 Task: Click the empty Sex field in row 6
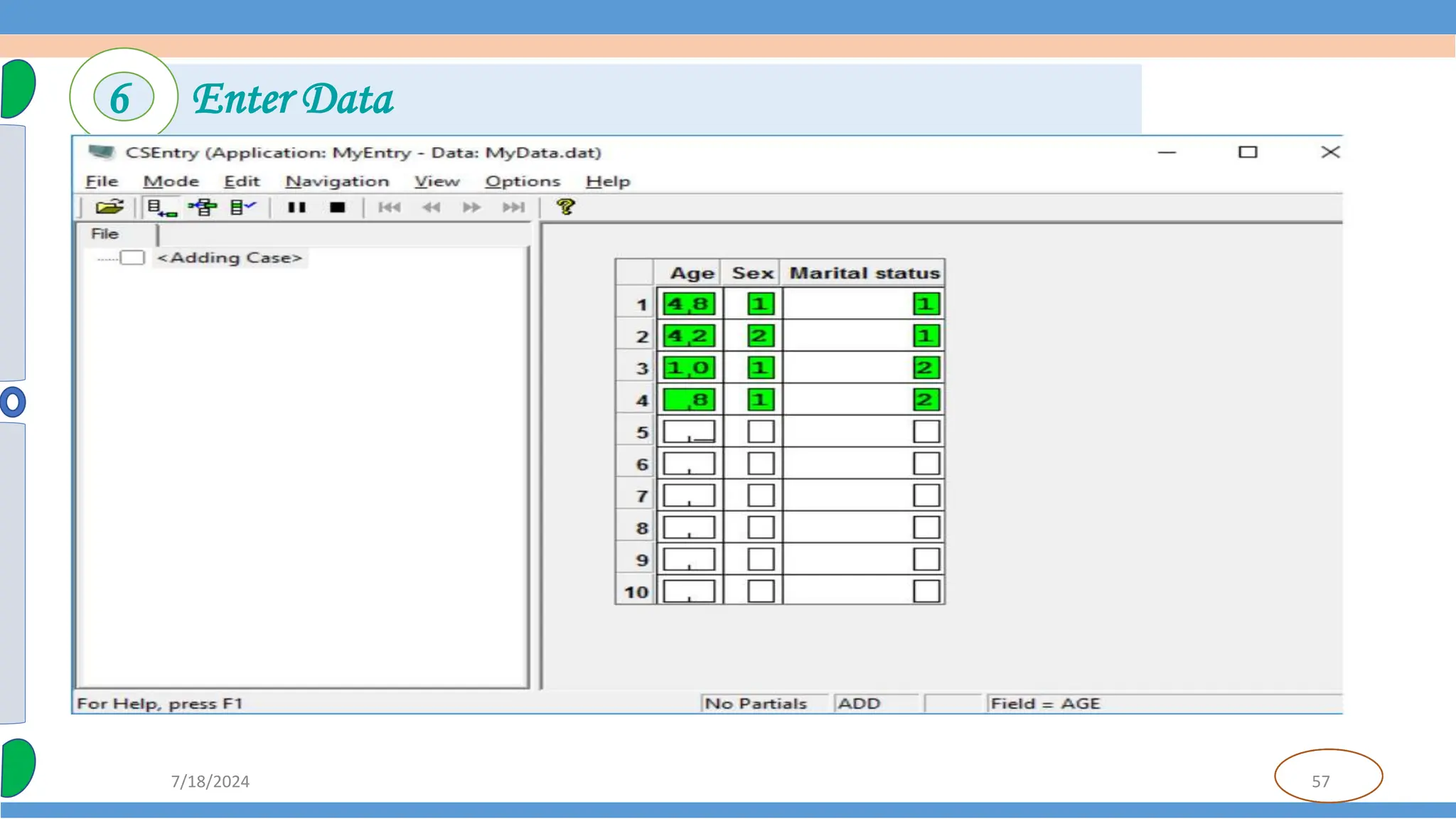point(761,464)
